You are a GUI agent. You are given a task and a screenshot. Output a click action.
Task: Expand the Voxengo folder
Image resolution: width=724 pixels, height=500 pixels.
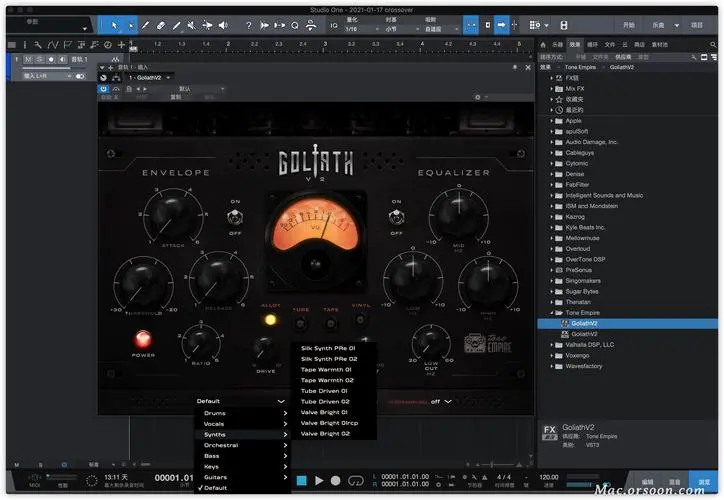click(x=551, y=355)
